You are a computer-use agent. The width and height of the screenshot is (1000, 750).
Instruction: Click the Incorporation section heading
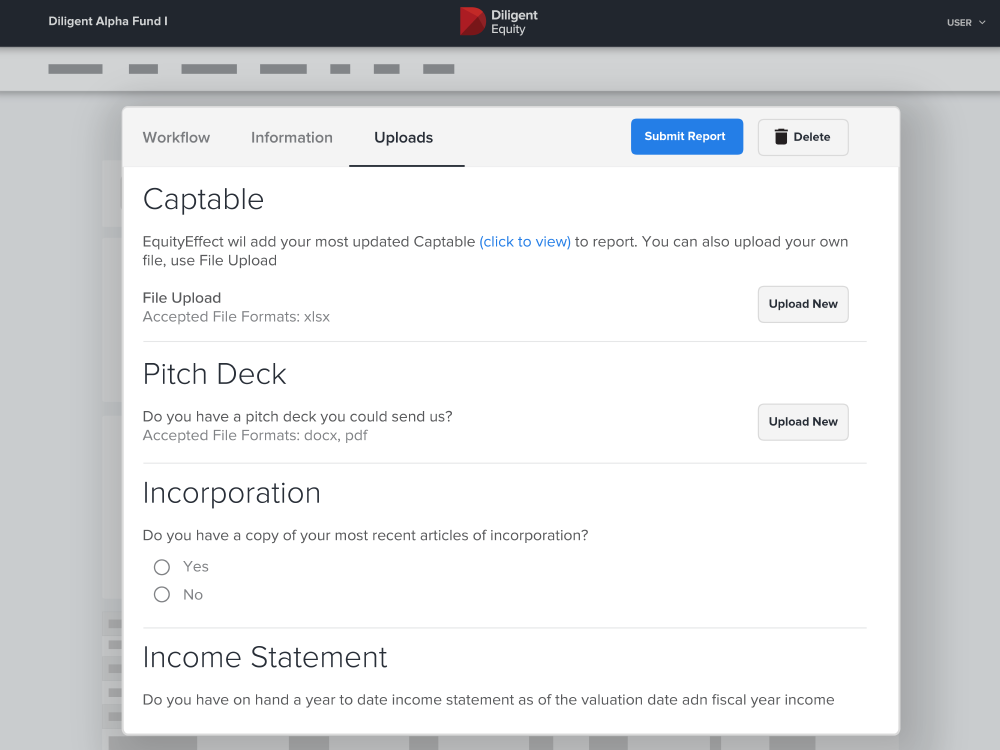(231, 493)
